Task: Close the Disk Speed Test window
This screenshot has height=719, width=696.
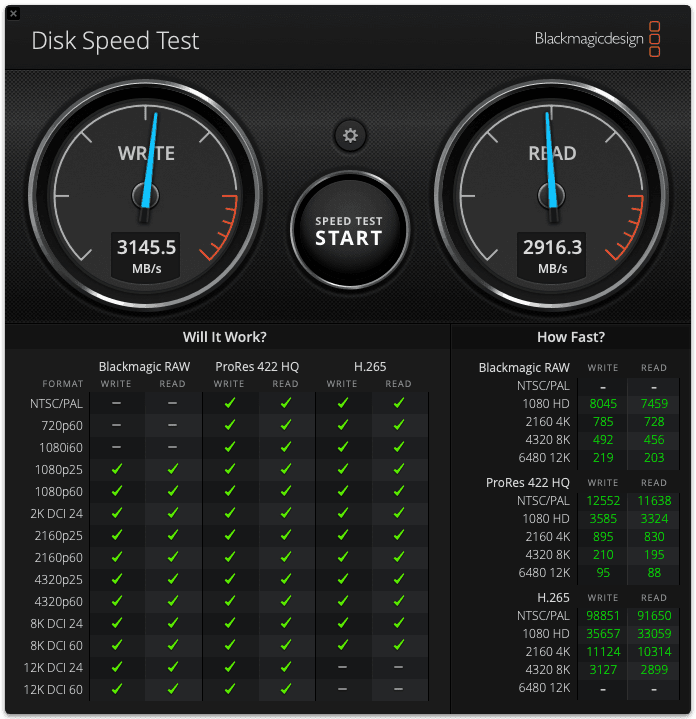Action: 13,13
